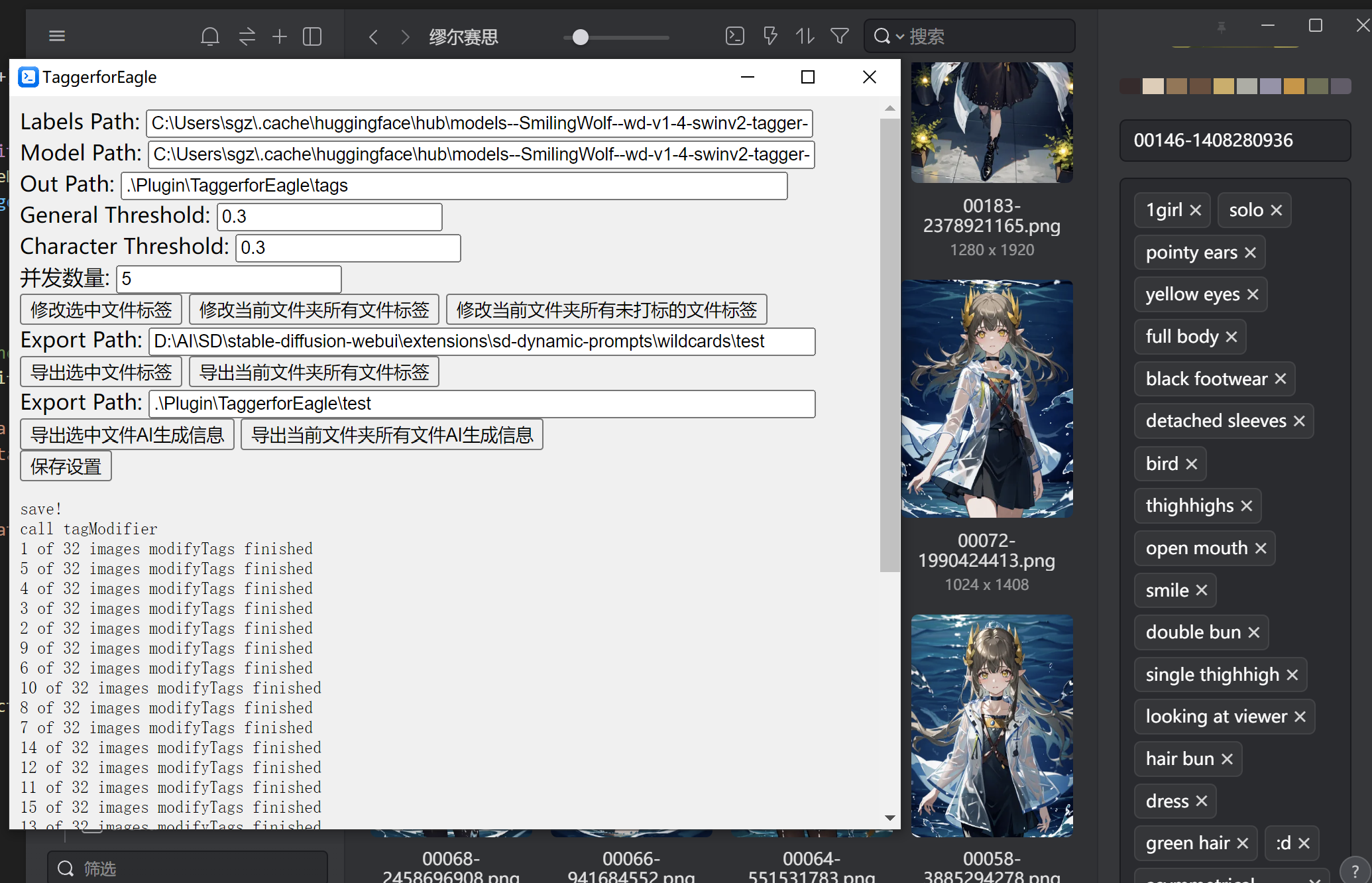This screenshot has width=1372, height=883.
Task: Click 修改选中文件标签 button
Action: click(101, 310)
